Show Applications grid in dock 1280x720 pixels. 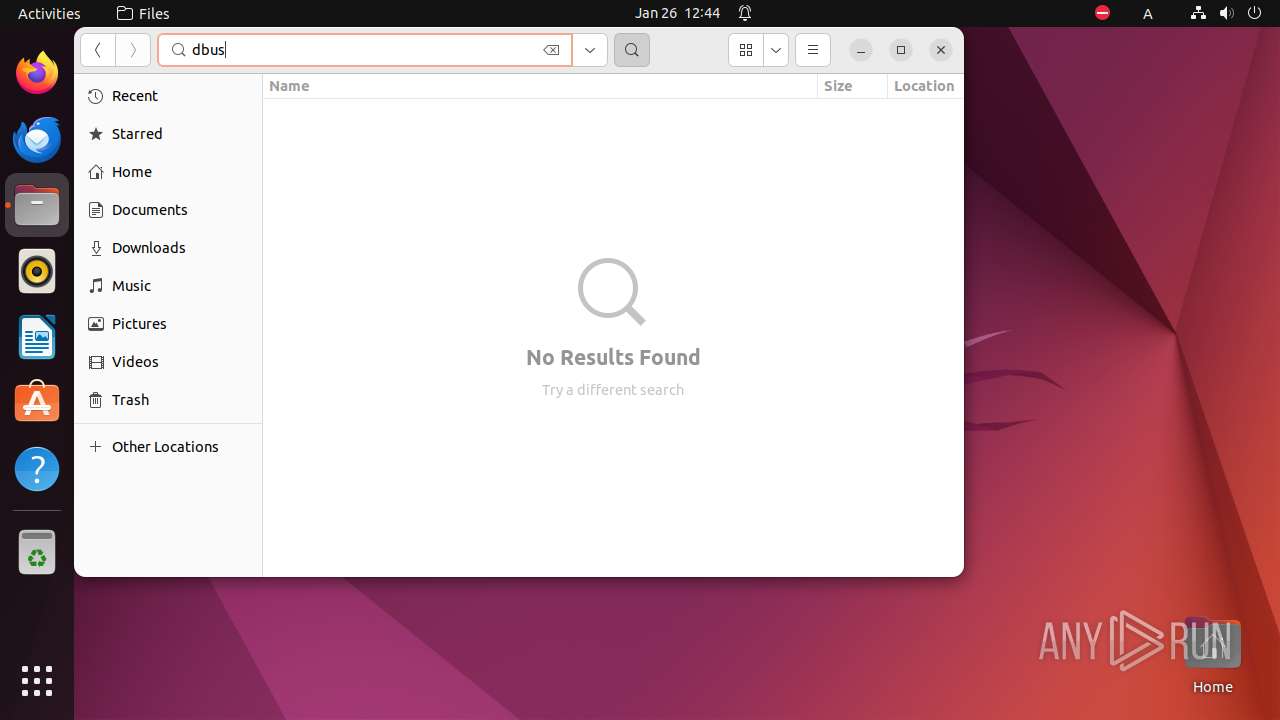[x=37, y=681]
